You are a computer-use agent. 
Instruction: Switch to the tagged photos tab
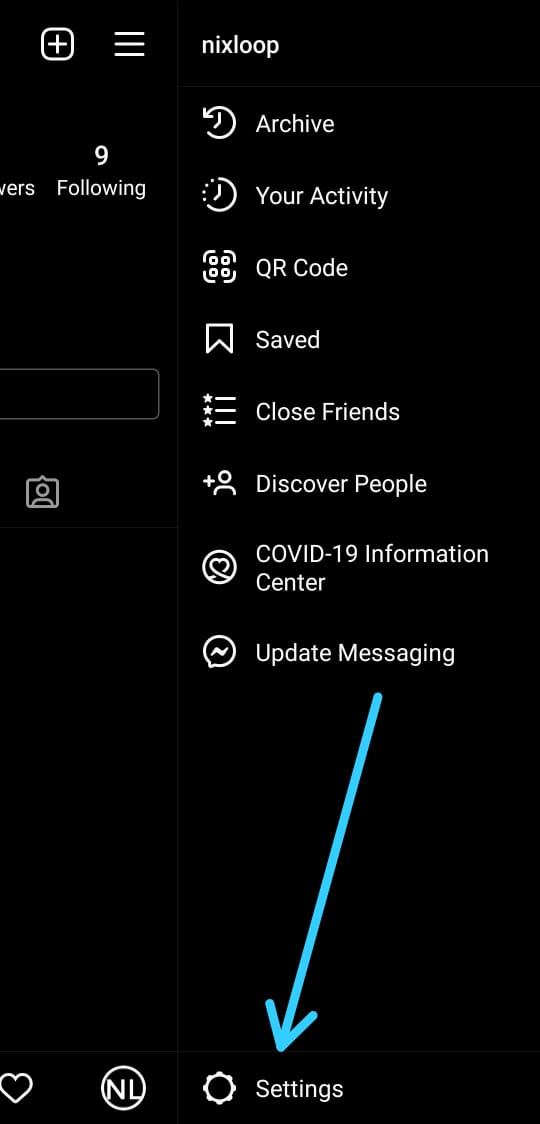(x=42, y=492)
